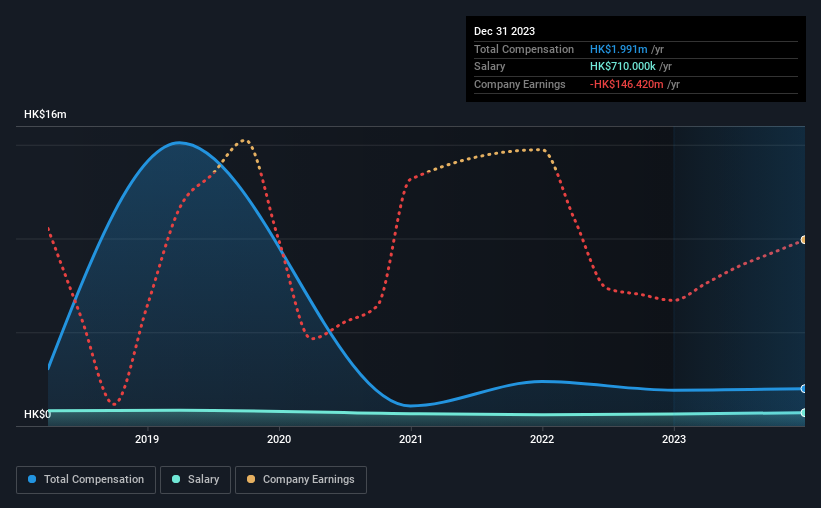Image resolution: width=821 pixels, height=508 pixels.
Task: Click the Salary tooltip row label
Action: click(490, 67)
